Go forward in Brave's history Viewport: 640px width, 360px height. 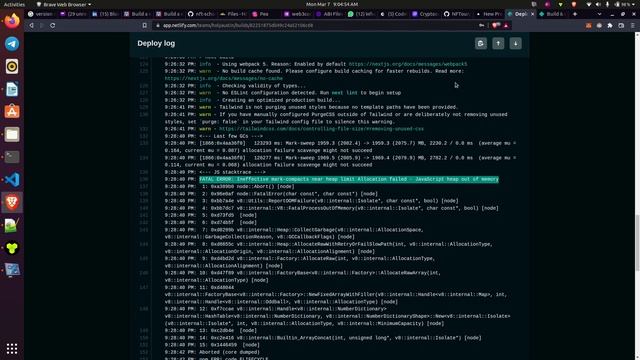(x=42, y=25)
